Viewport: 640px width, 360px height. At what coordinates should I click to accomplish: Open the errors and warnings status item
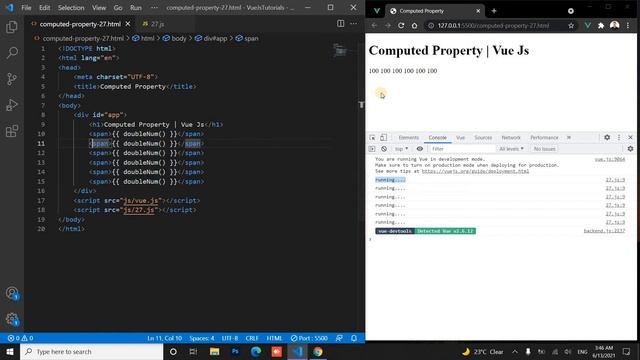pyautogui.click(x=20, y=338)
